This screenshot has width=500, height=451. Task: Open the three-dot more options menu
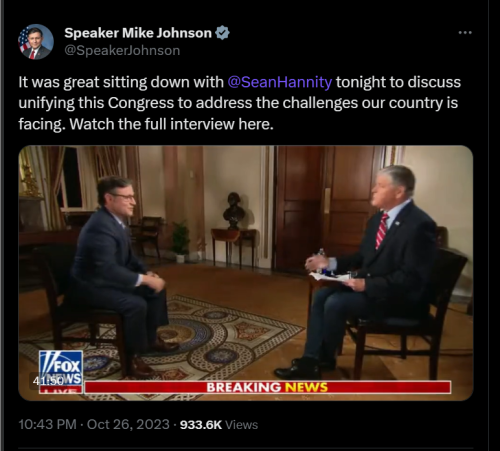[465, 33]
